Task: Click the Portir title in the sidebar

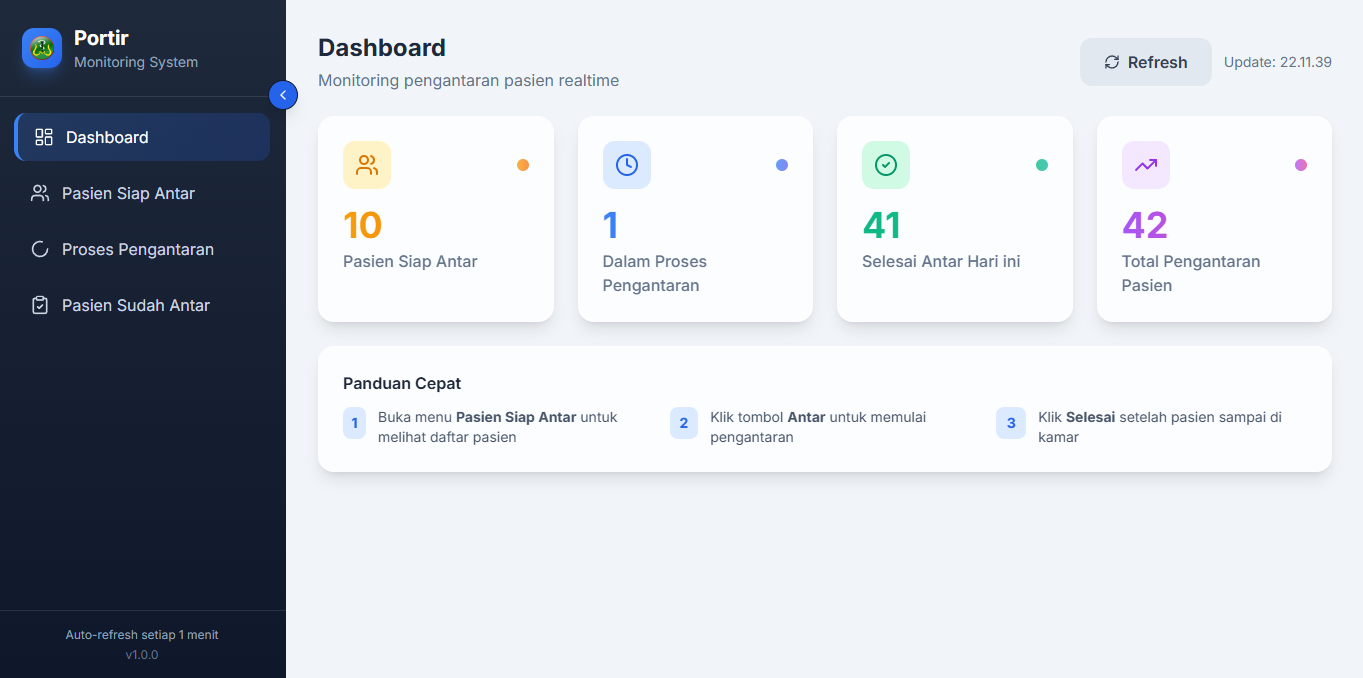Action: click(101, 38)
